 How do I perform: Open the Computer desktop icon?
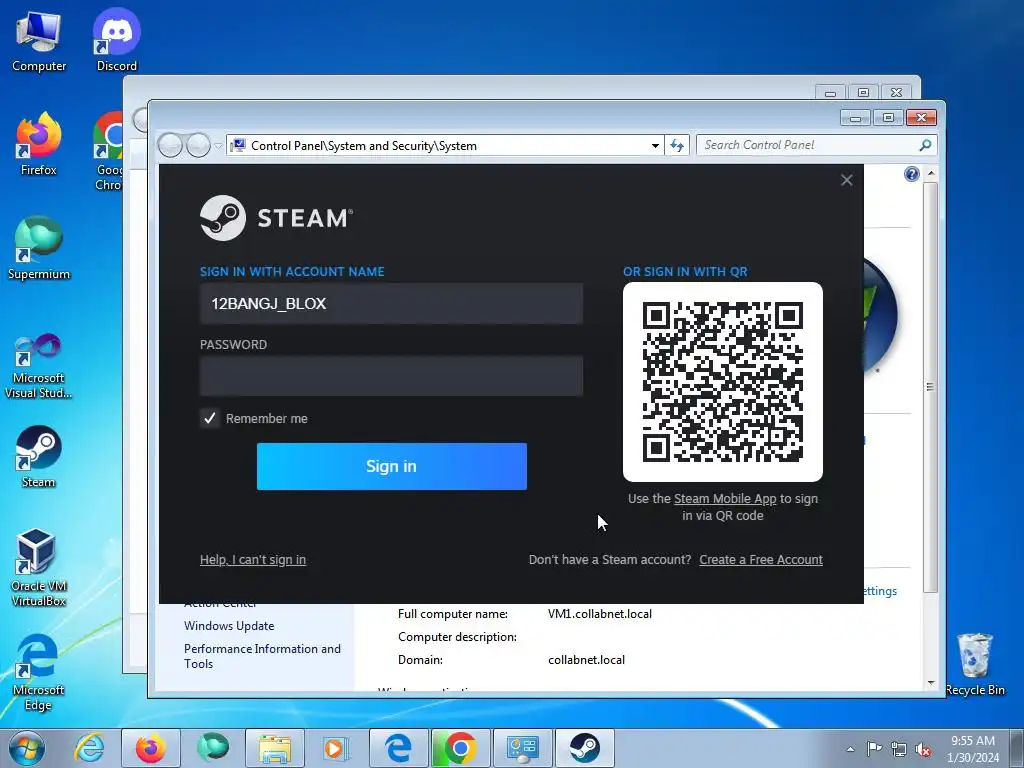39,42
